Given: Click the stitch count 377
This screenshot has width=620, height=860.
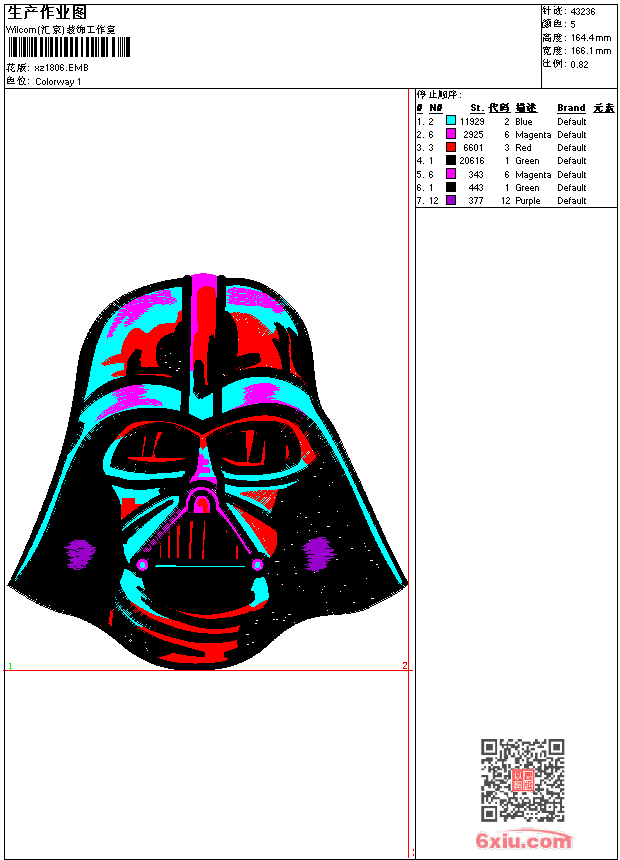Looking at the screenshot, I should click(x=476, y=201).
